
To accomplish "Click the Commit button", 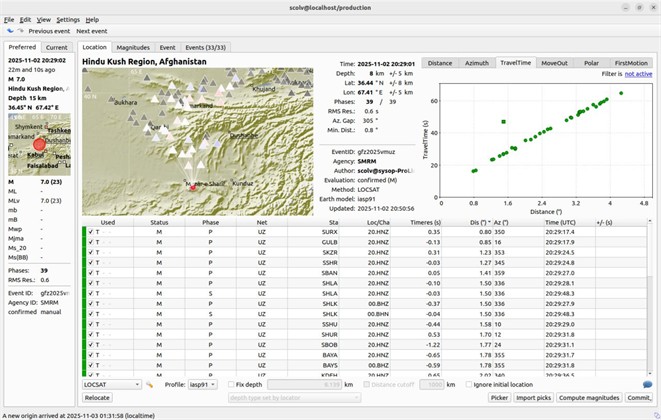I will click(639, 398).
